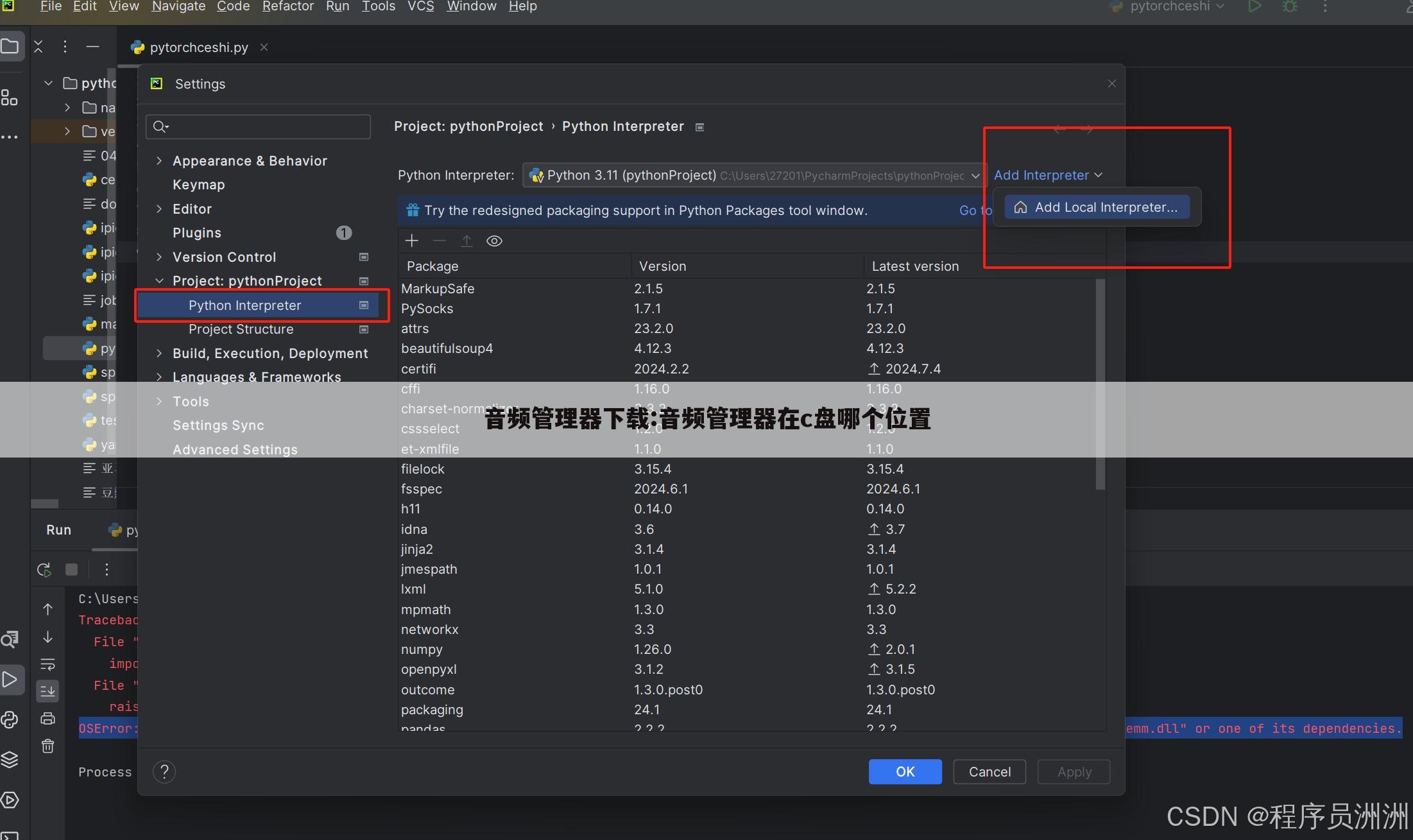Click the uninstall package minus icon
1413x840 pixels.
439,241
